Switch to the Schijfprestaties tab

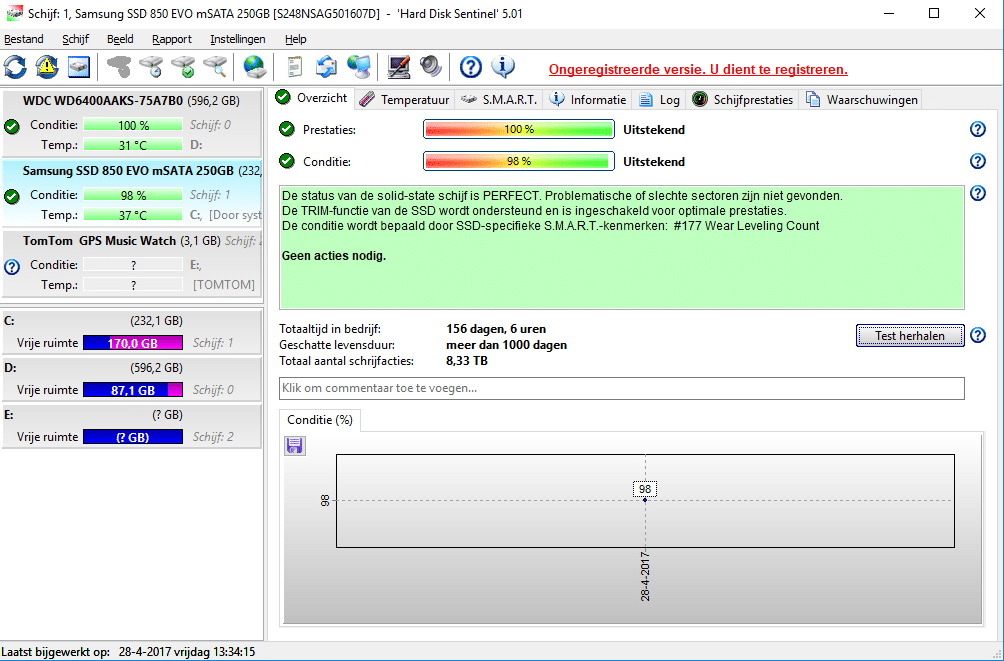click(743, 99)
